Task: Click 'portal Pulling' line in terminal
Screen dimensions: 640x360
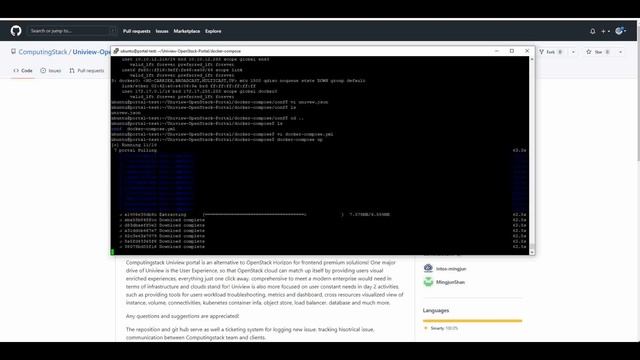Action: (136, 150)
